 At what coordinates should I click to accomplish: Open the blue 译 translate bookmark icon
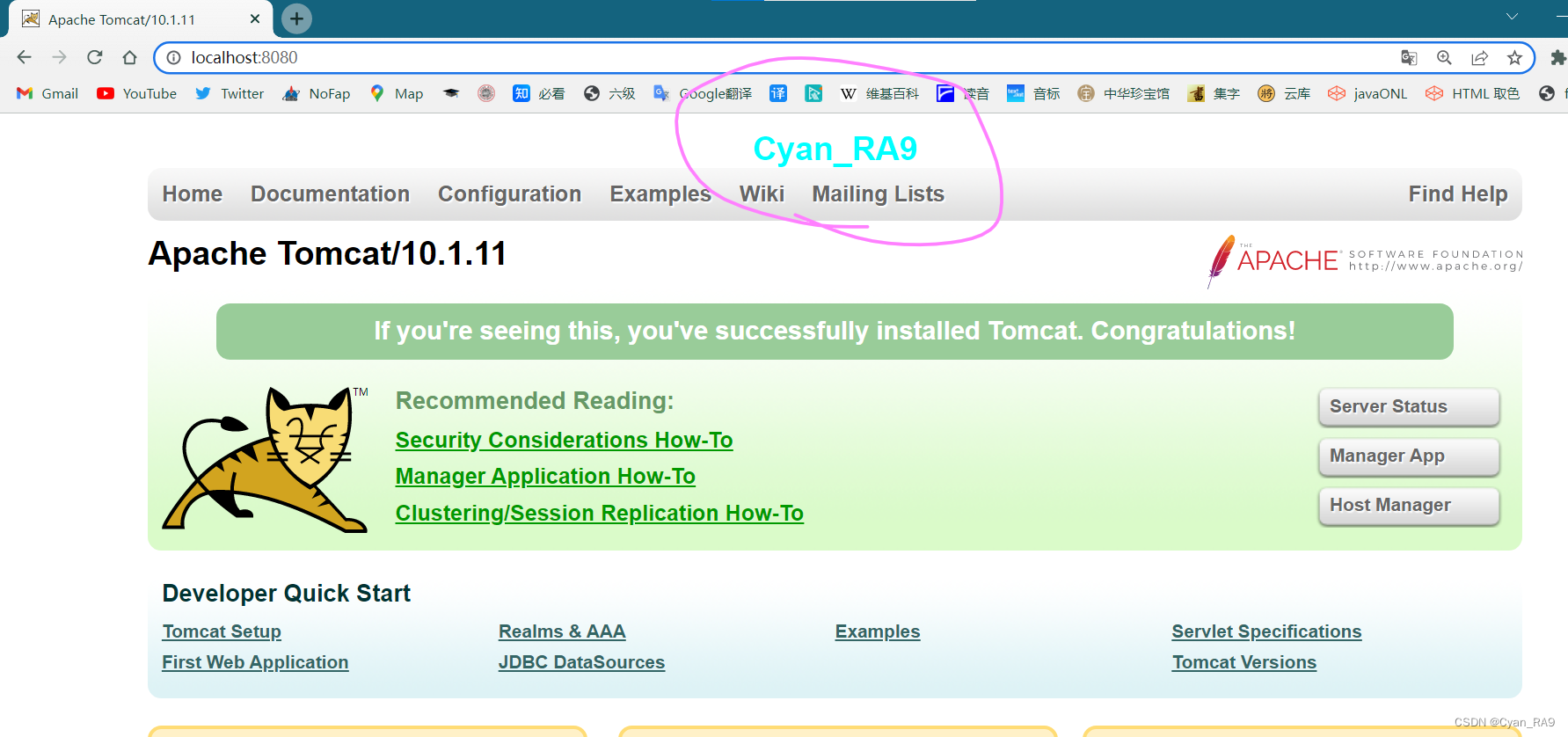pyautogui.click(x=778, y=93)
